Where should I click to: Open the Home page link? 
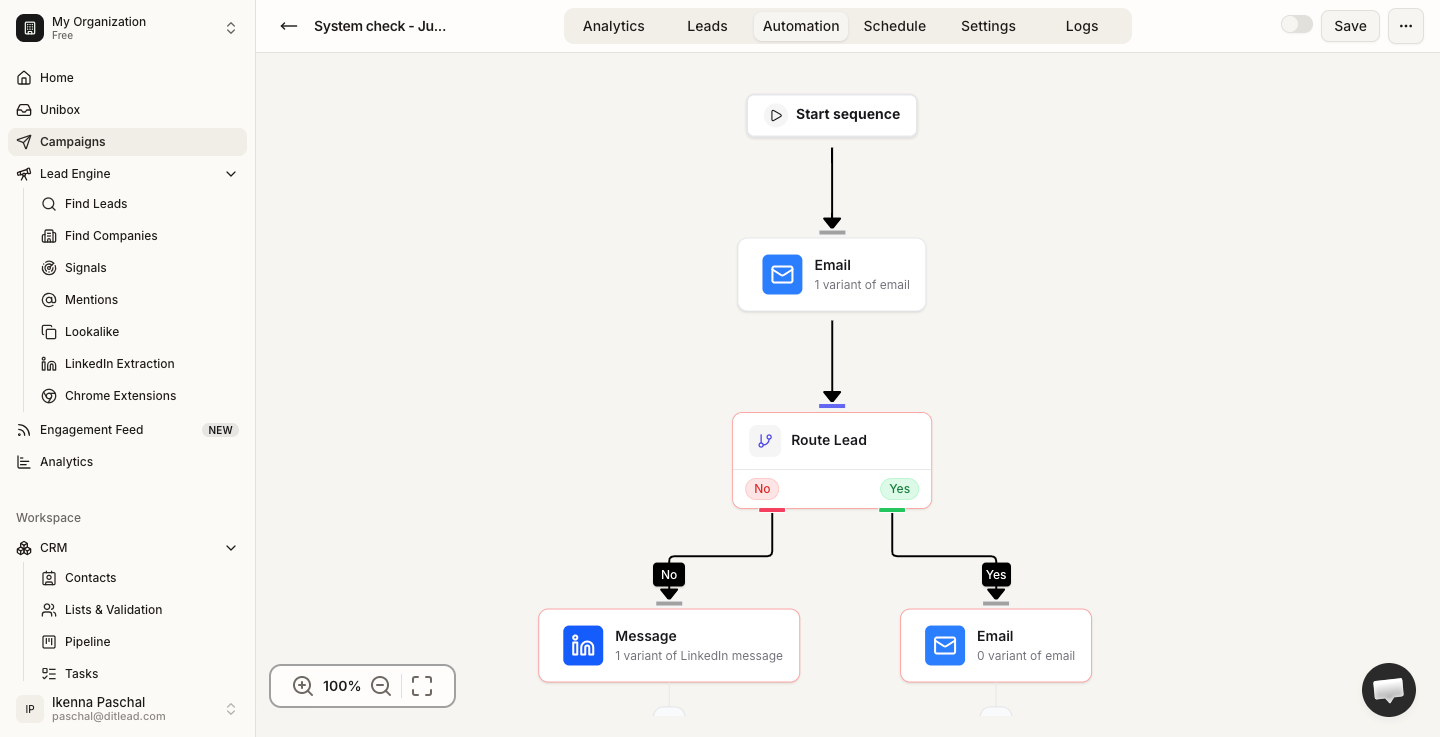click(127, 78)
